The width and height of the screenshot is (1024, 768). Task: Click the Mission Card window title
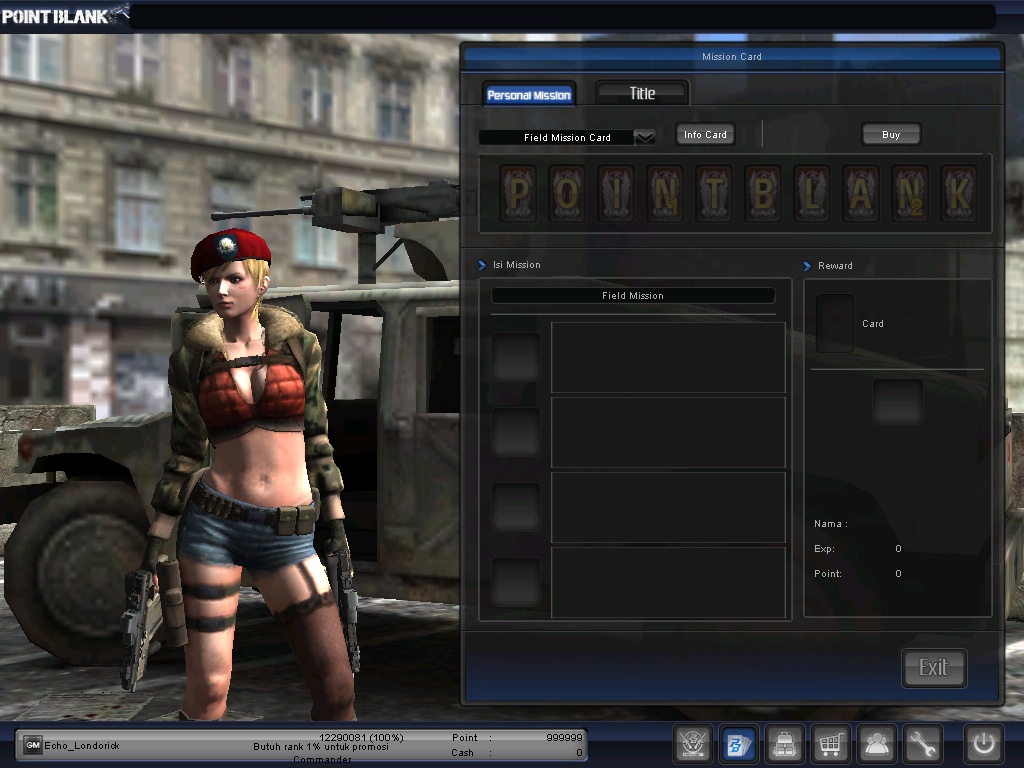pos(731,57)
